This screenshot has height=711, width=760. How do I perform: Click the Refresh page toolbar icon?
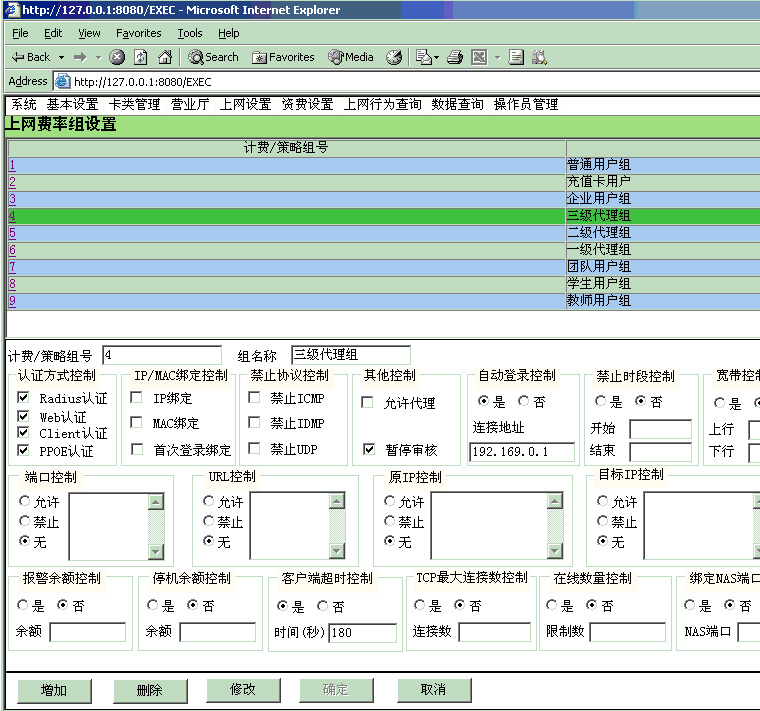tap(140, 57)
